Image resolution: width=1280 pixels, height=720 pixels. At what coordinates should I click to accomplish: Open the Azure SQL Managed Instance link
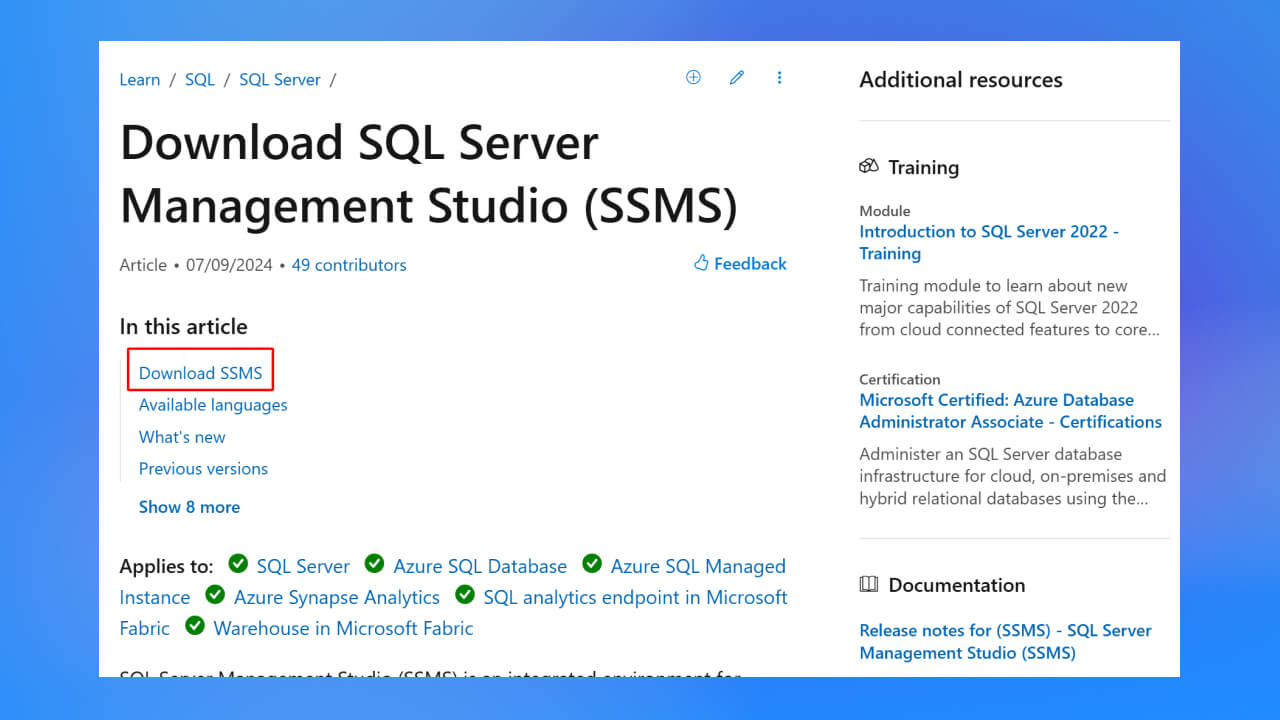click(453, 581)
